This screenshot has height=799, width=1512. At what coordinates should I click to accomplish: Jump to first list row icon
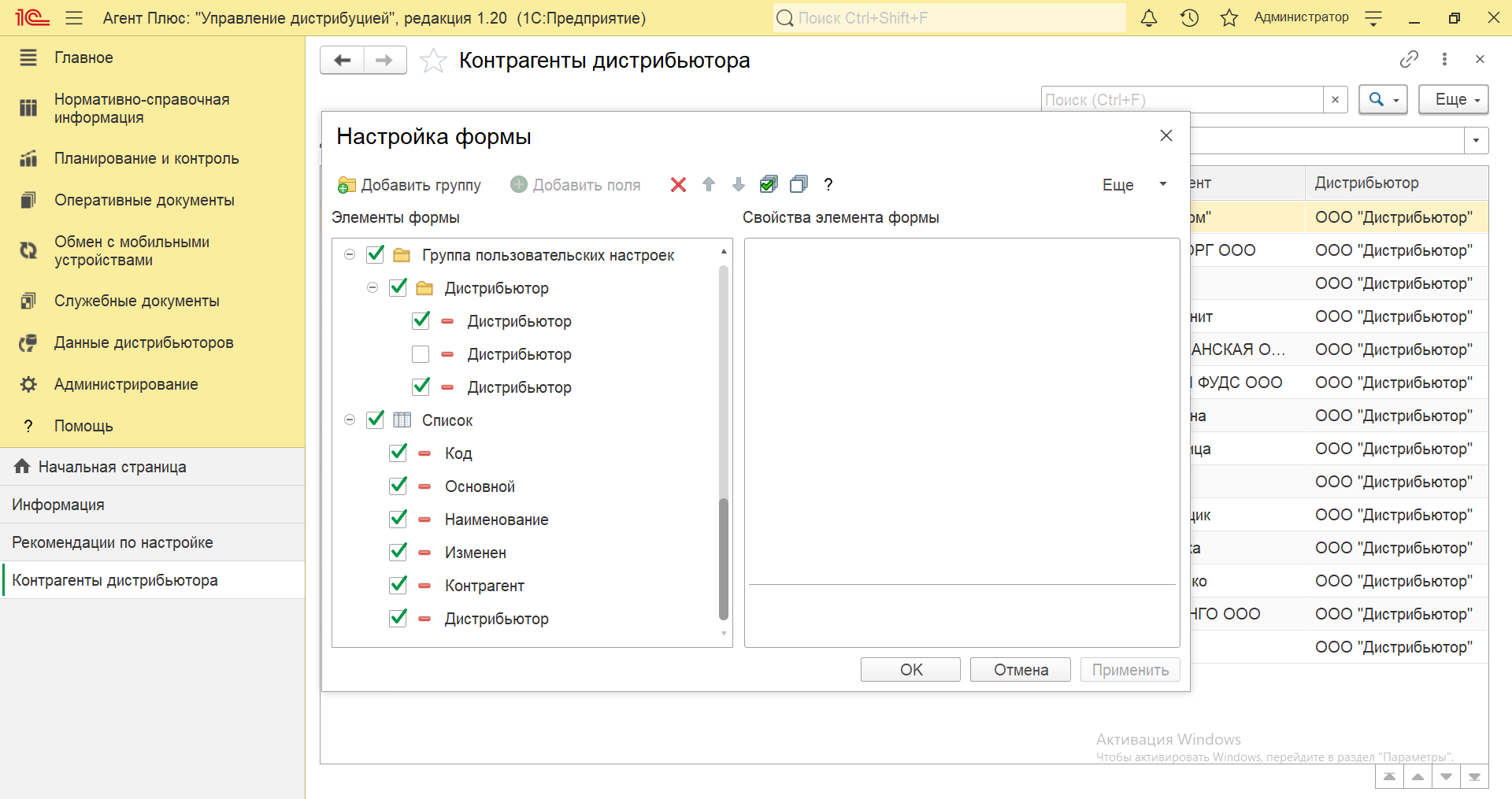pyautogui.click(x=1389, y=777)
